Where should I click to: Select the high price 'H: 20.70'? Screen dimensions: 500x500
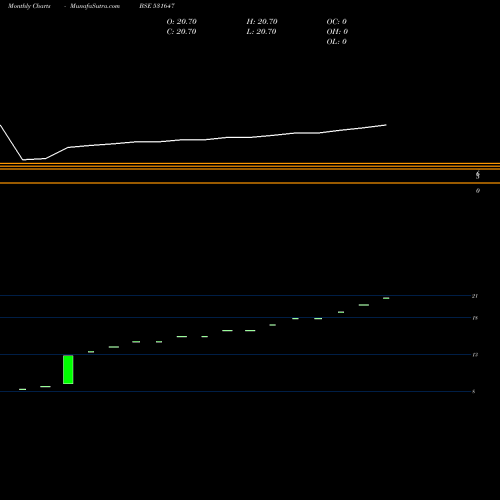pos(262,22)
